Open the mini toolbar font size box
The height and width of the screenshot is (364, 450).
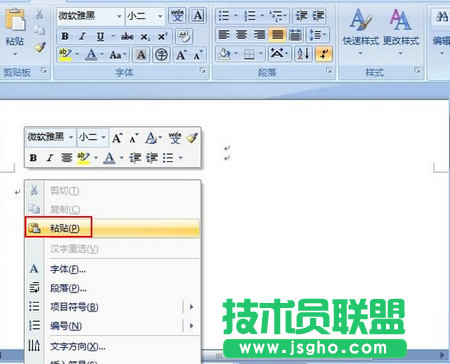pos(92,137)
